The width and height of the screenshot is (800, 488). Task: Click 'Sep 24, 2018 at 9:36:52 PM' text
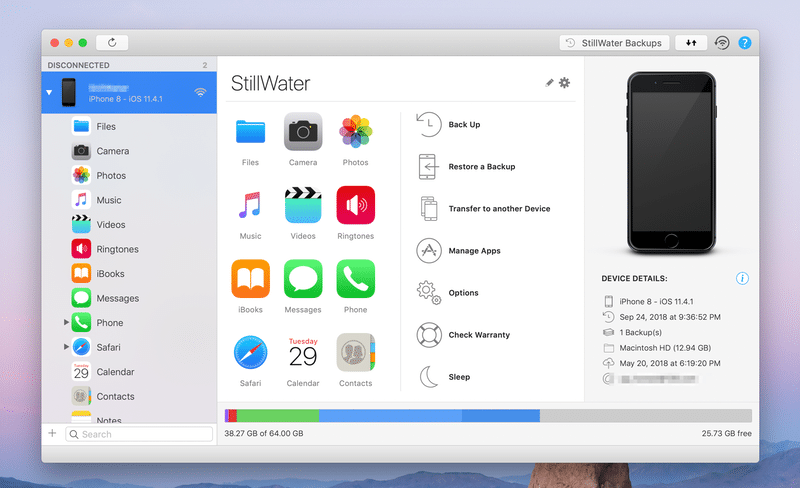point(670,317)
